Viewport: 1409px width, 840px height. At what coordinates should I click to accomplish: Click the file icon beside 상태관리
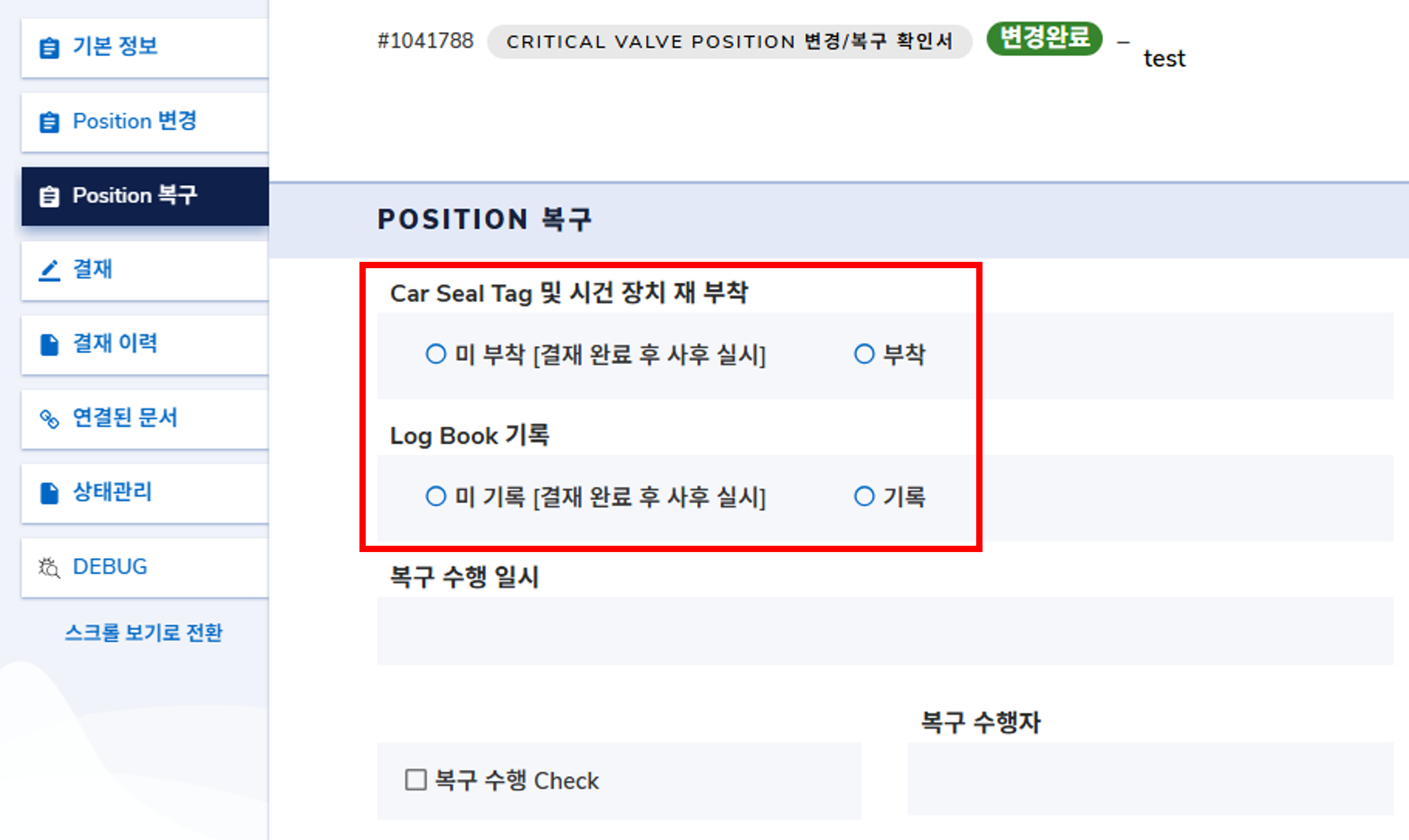point(49,493)
